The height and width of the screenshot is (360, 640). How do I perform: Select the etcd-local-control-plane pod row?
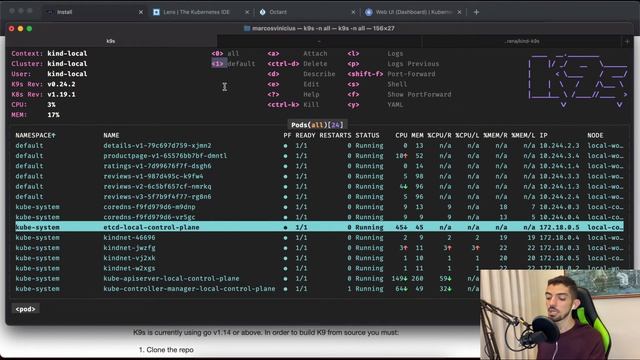coord(319,227)
